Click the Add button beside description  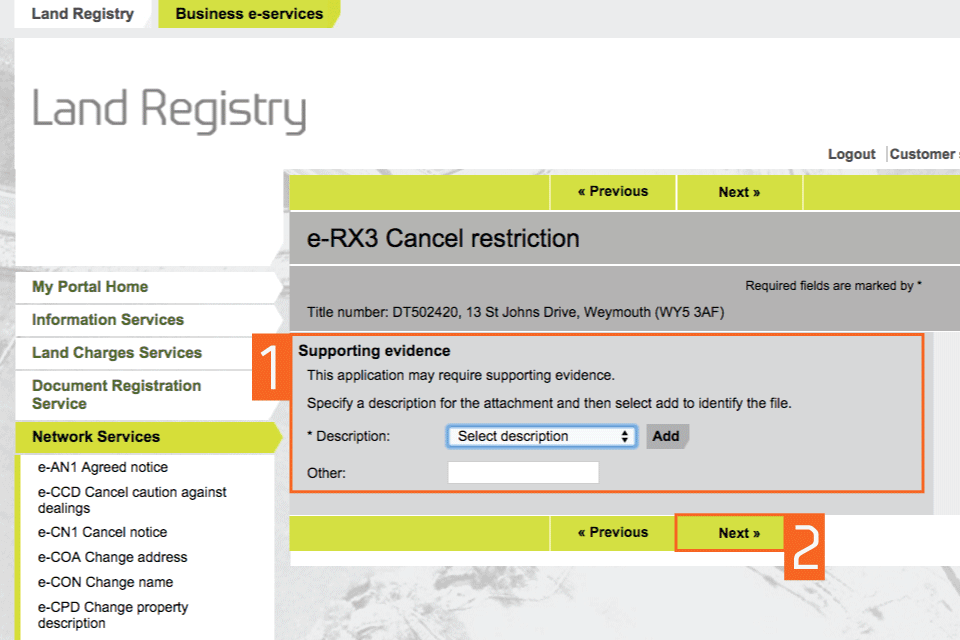pos(666,437)
